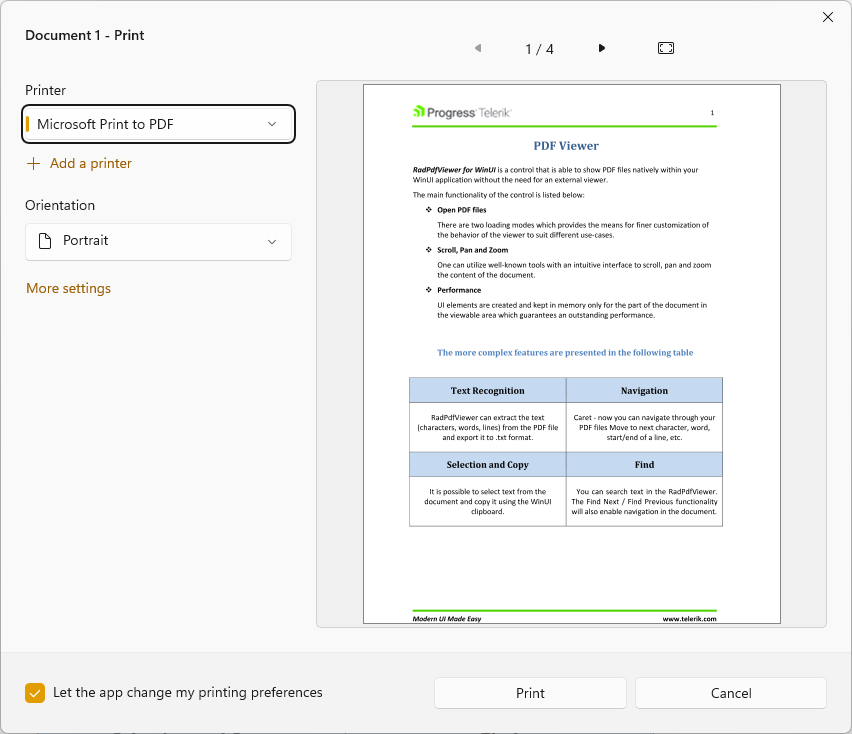
Task: Click the printer dropdown chevron icon
Action: [x=272, y=124]
